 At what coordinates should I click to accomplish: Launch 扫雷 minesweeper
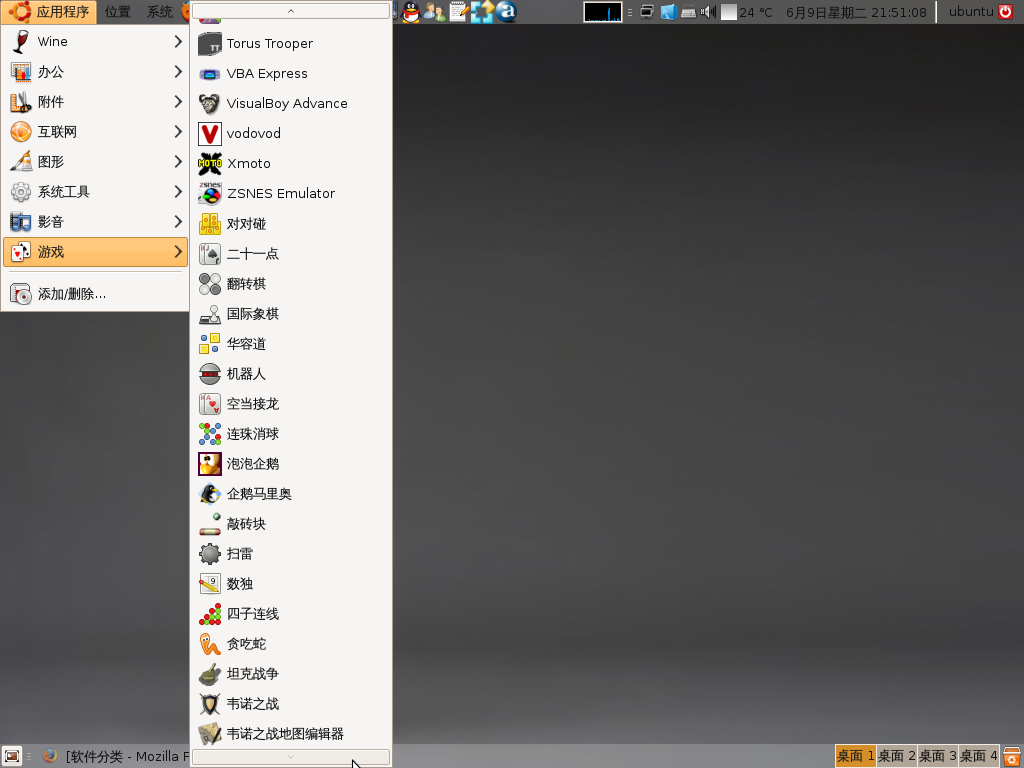[291, 554]
